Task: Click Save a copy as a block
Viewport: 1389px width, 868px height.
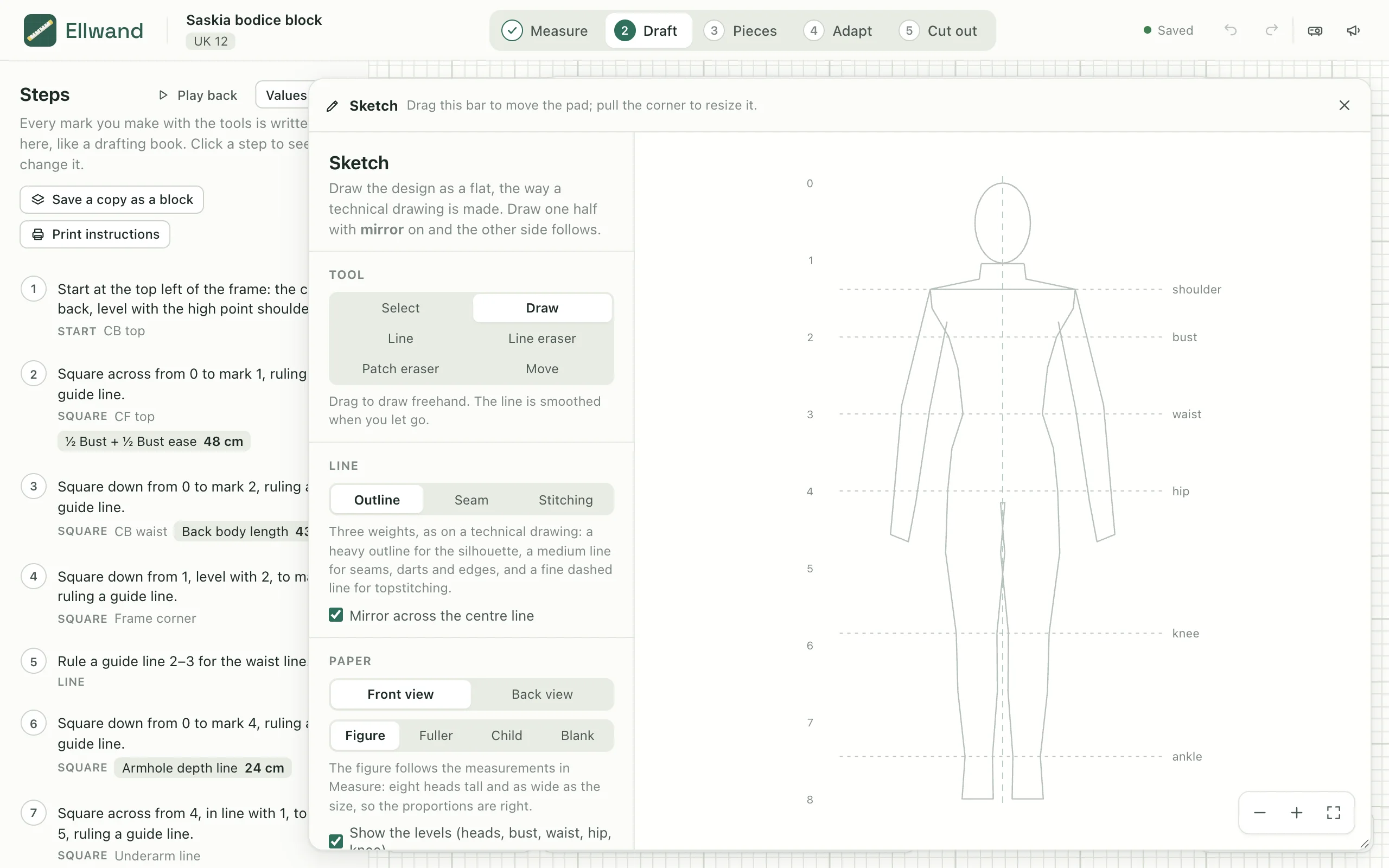Action: point(112,199)
